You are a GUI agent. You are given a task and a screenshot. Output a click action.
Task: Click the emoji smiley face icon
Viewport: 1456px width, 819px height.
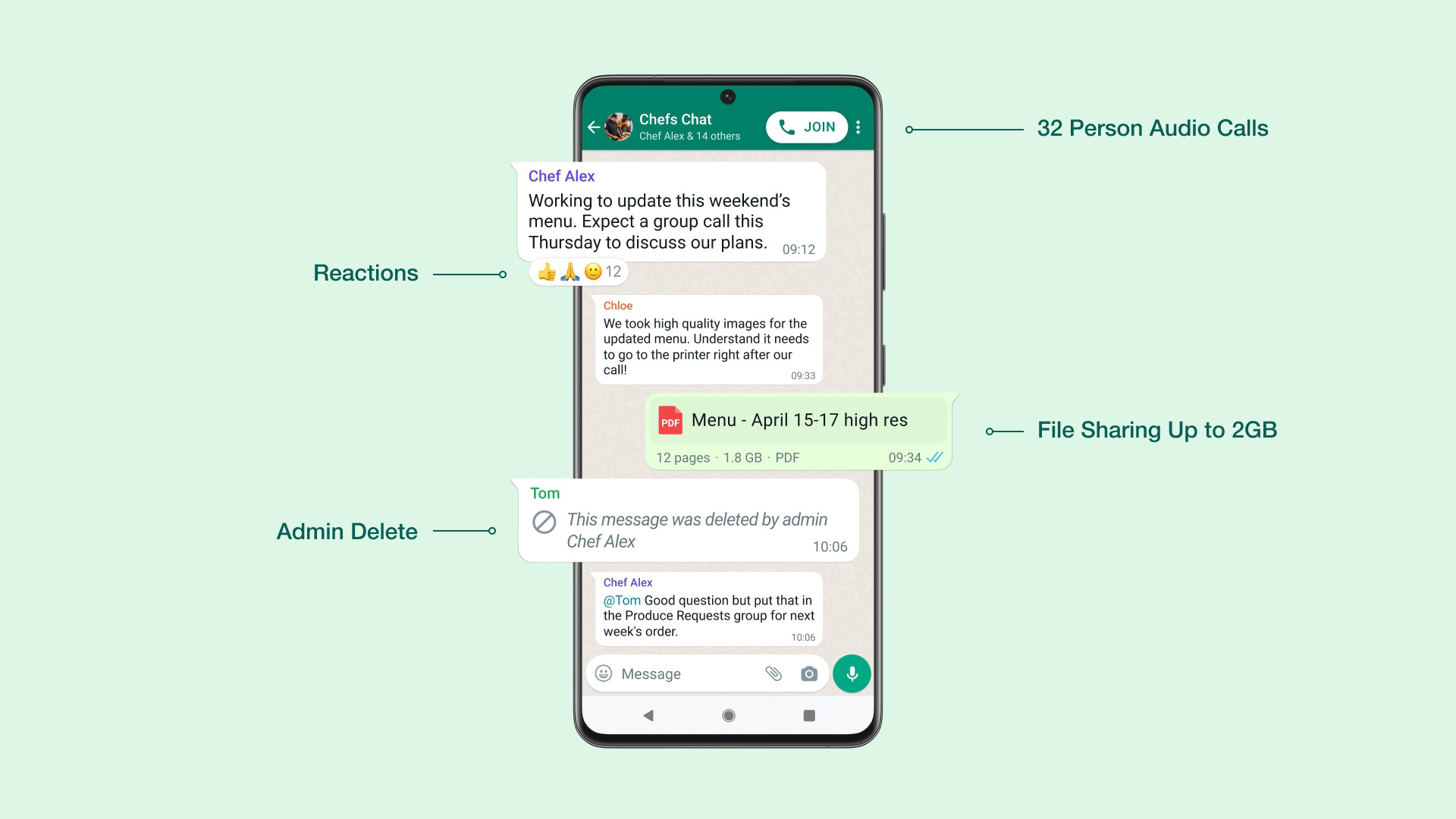tap(604, 673)
